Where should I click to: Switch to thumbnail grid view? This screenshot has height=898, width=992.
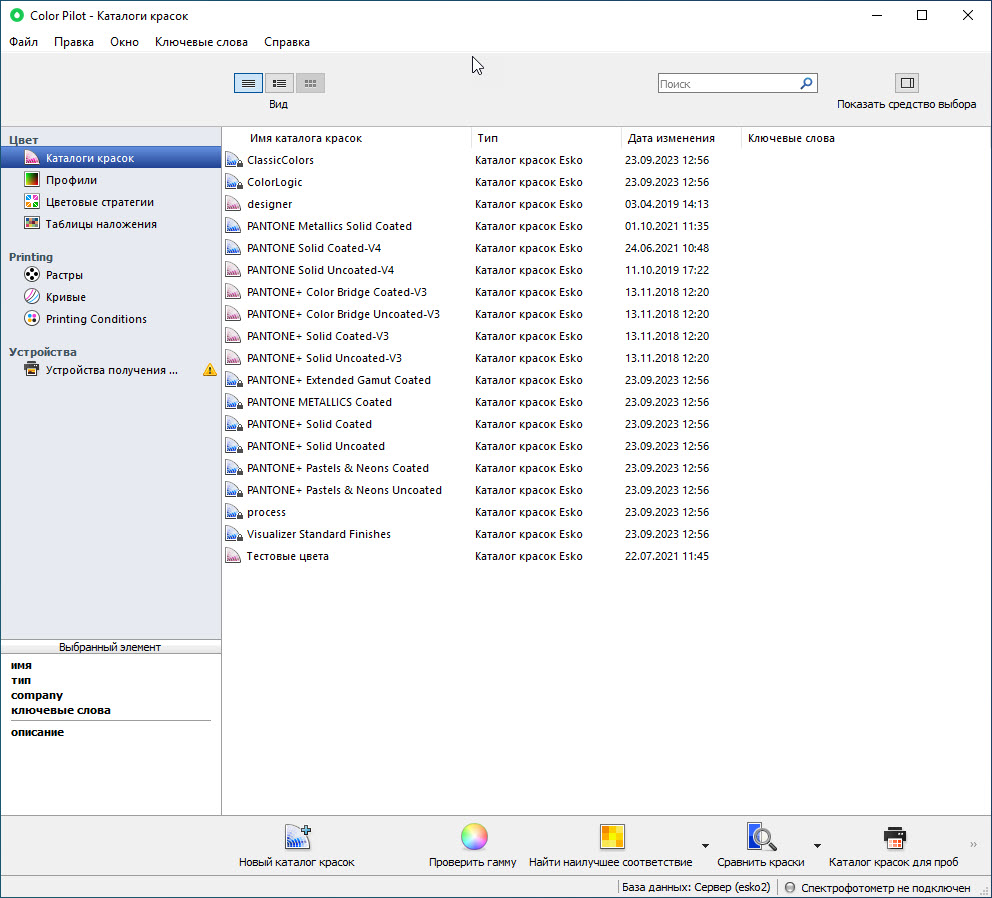pos(310,83)
